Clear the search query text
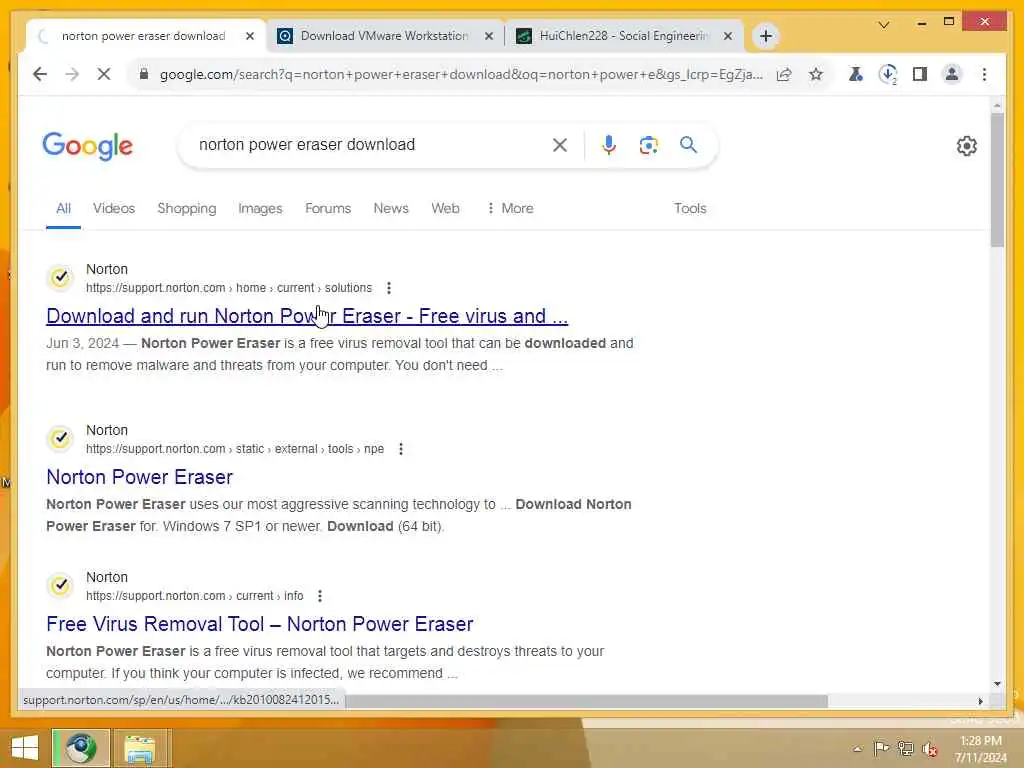 tap(560, 145)
